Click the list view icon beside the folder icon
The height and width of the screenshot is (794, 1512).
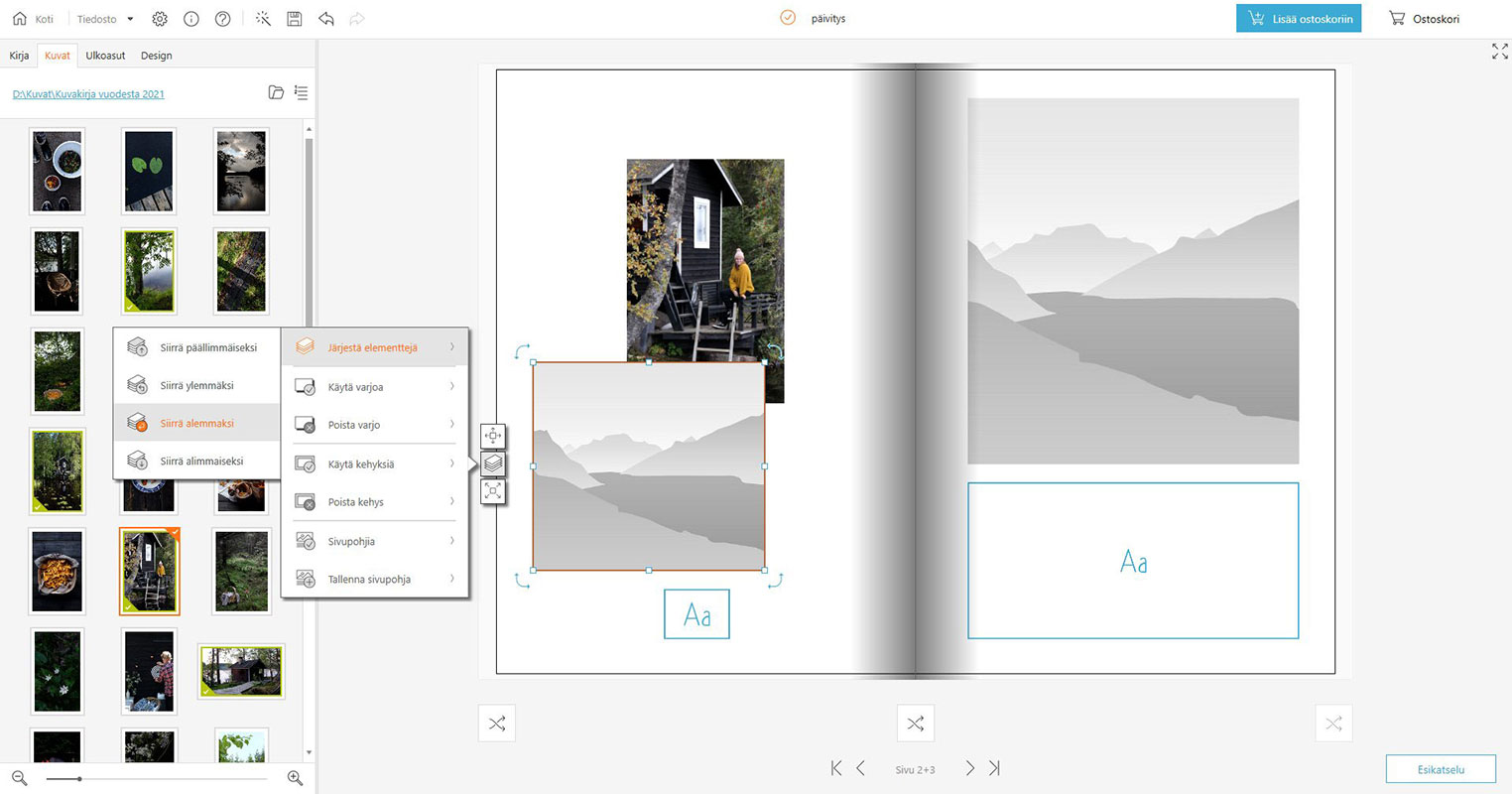tap(302, 93)
